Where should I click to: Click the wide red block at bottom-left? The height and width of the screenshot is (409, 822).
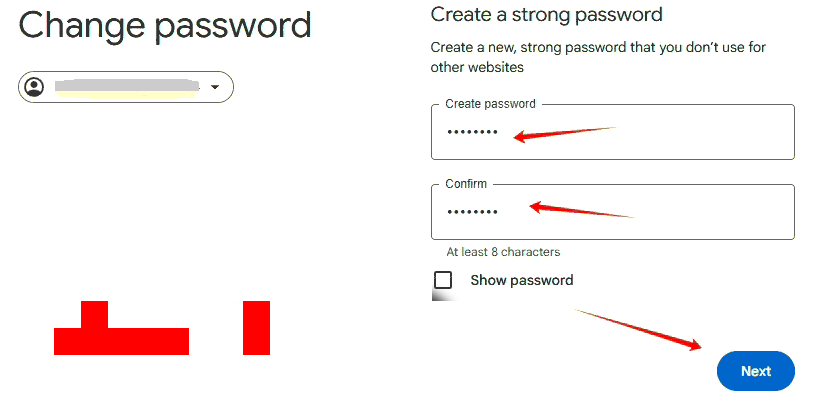[x=120, y=340]
